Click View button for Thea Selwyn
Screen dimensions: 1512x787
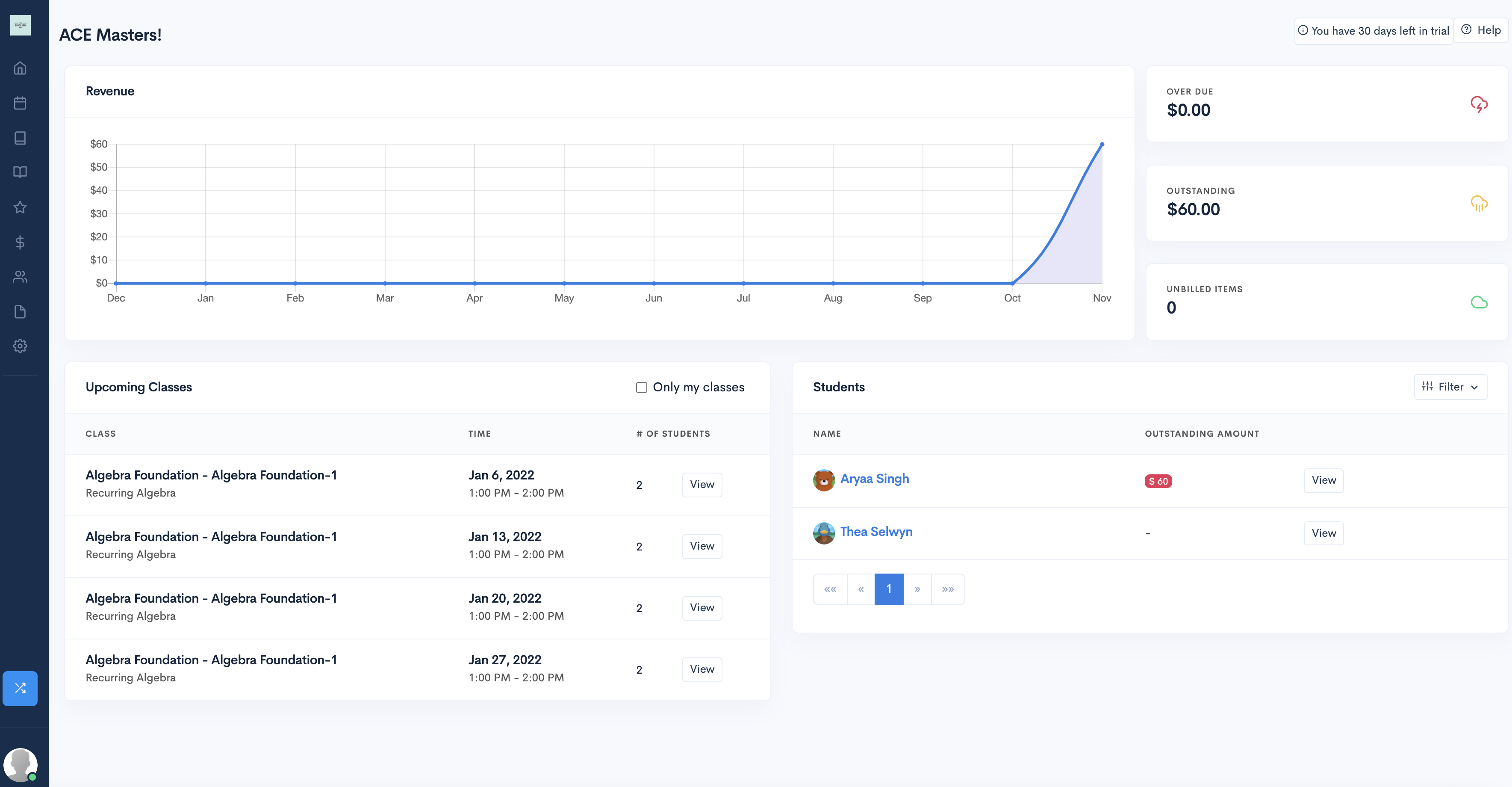tap(1323, 533)
